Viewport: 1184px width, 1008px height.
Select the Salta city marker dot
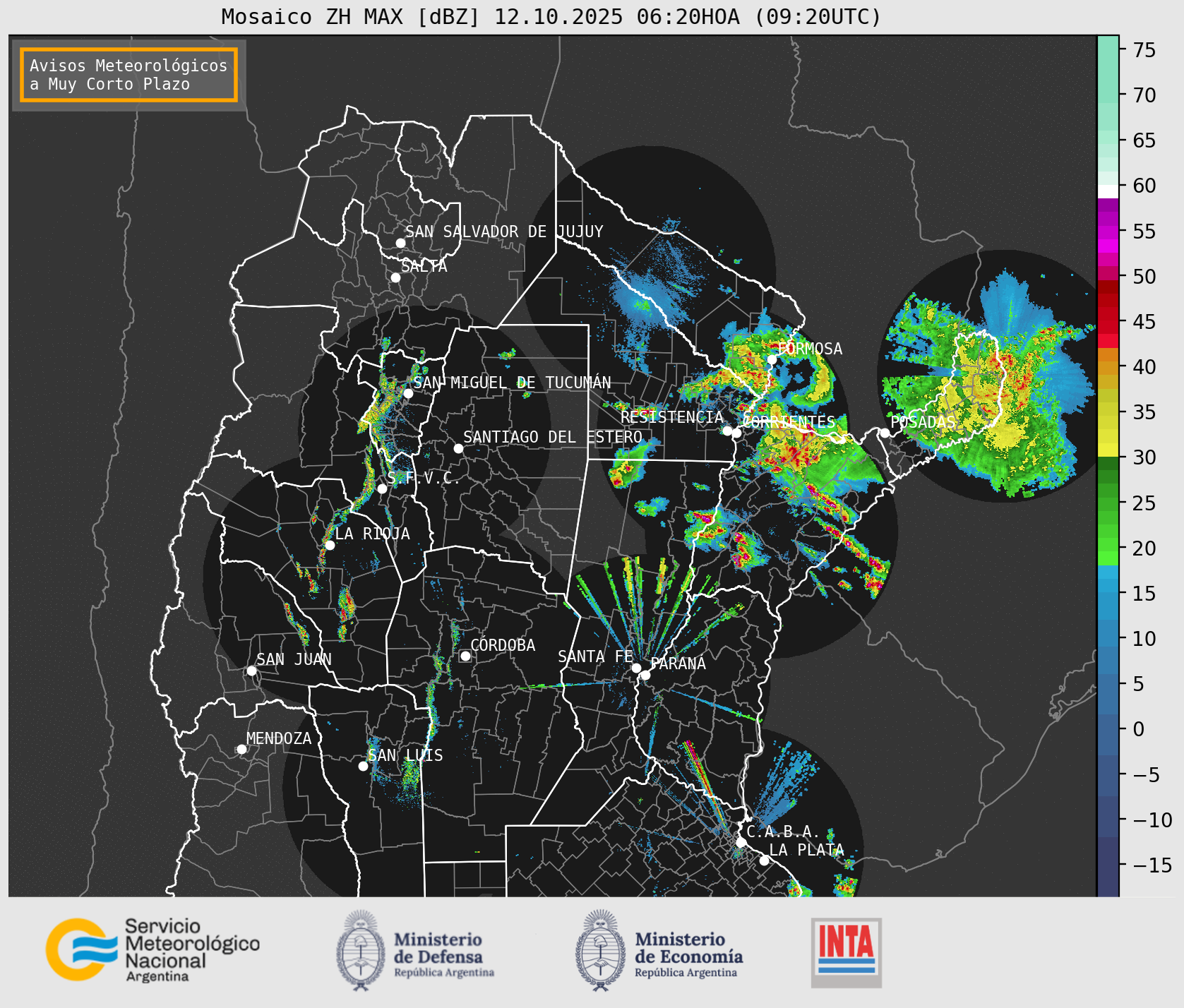point(396,277)
